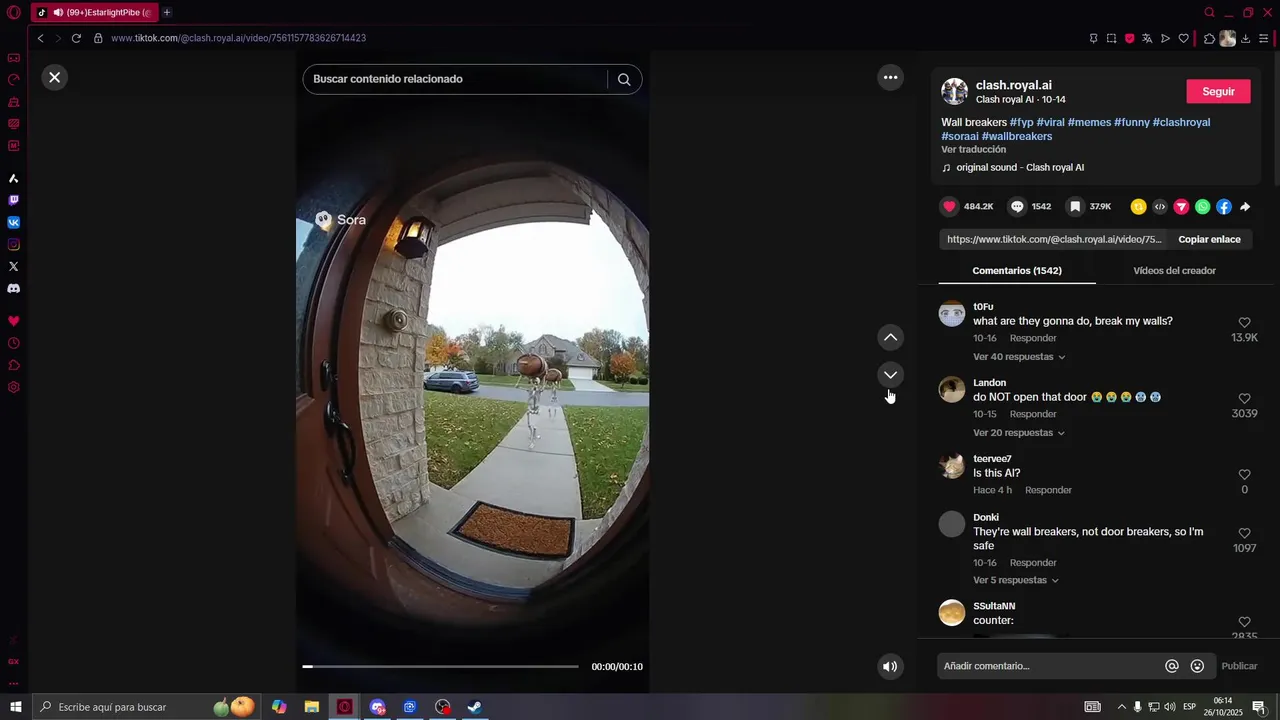Open Instagram in Opera sidebar
This screenshot has height=720, width=1280.
click(13, 244)
